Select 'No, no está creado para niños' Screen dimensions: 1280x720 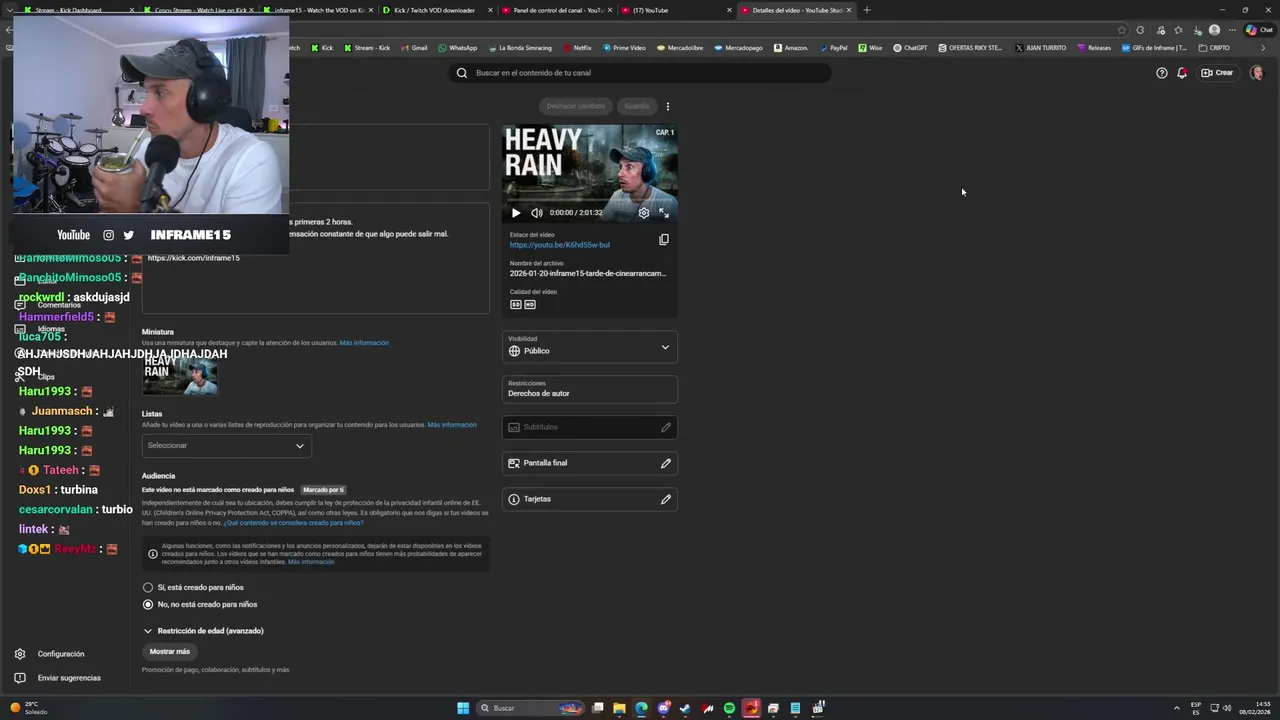click(x=148, y=605)
